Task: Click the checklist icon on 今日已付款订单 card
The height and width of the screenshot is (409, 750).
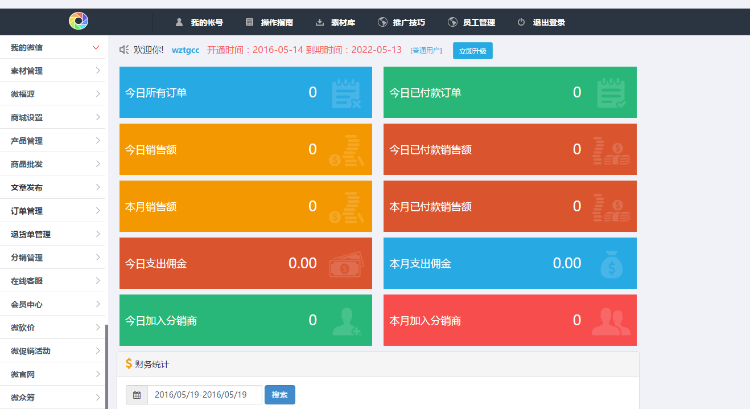Action: point(611,93)
